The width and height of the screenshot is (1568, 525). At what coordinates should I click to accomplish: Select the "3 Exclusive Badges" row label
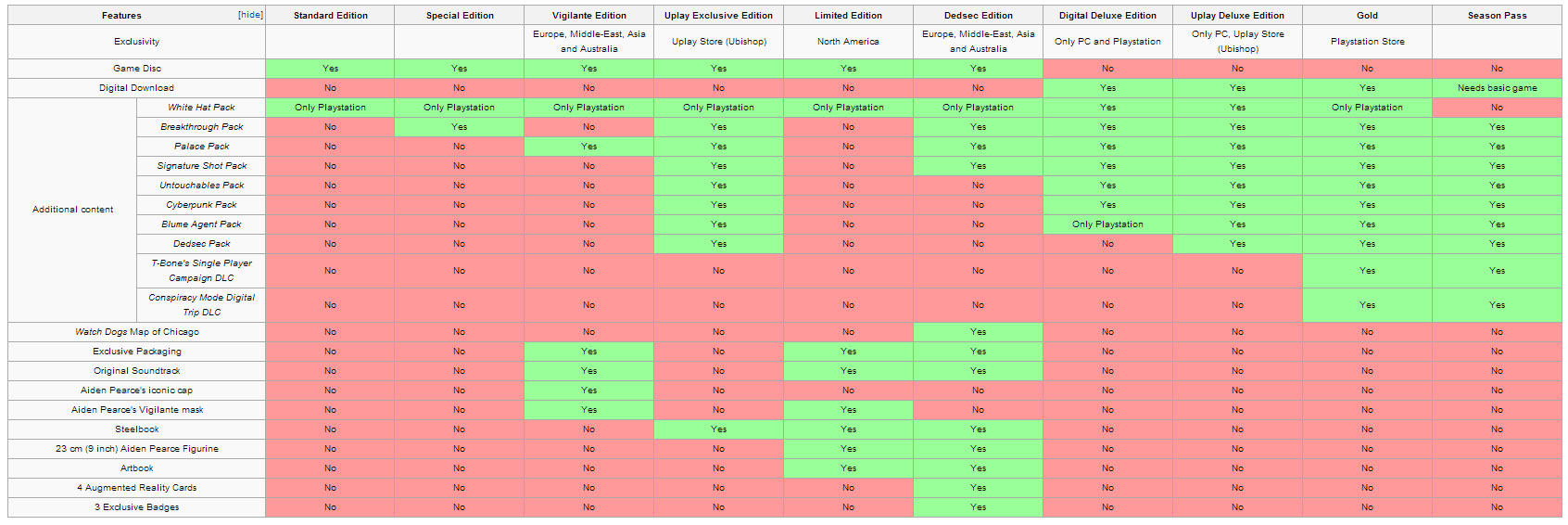[137, 507]
